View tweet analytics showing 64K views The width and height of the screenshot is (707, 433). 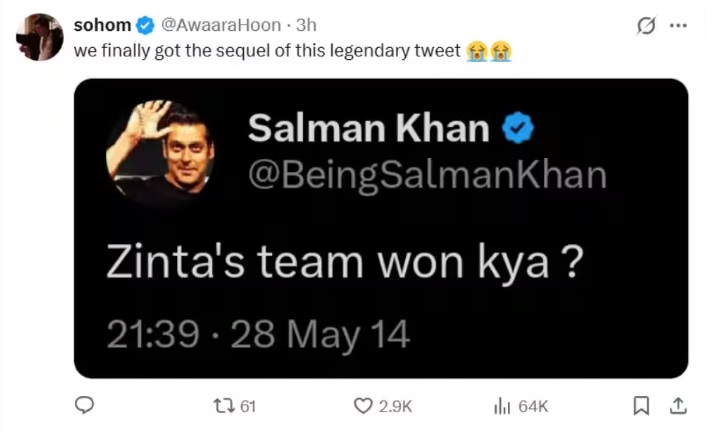click(x=502, y=405)
